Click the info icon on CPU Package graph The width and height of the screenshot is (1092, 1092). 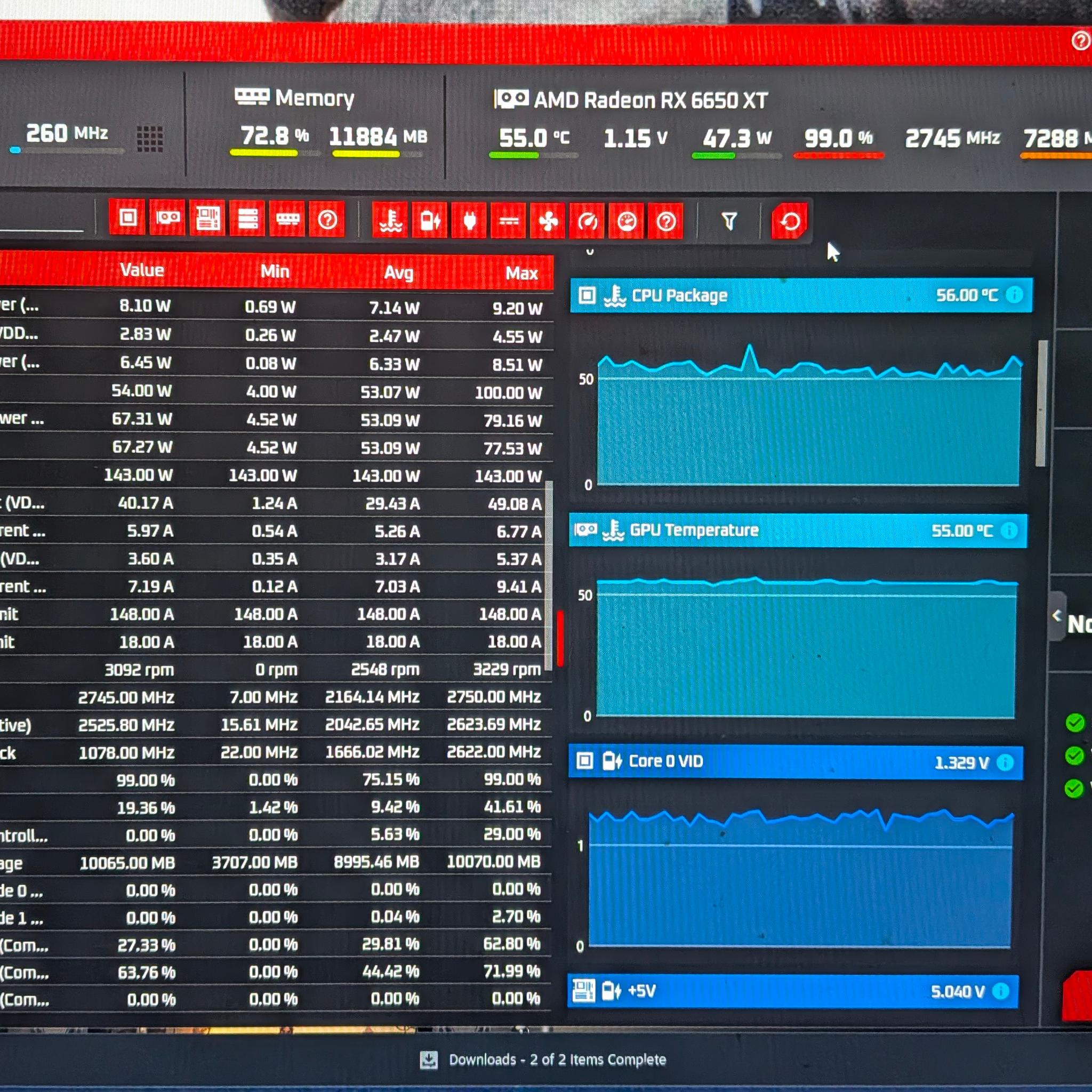[1015, 294]
